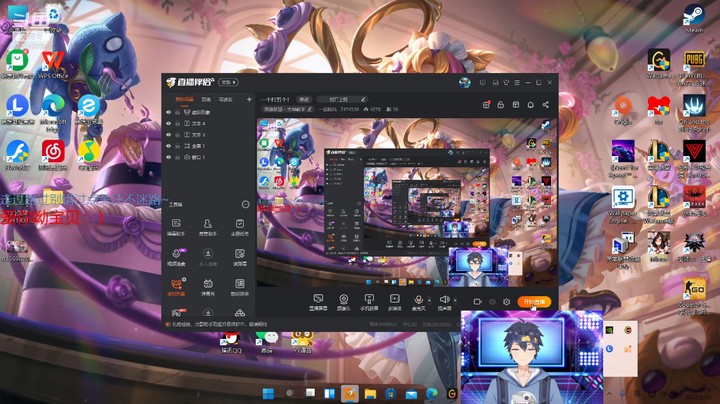
Task: Open the 摄像头 camera source
Action: pos(343,302)
